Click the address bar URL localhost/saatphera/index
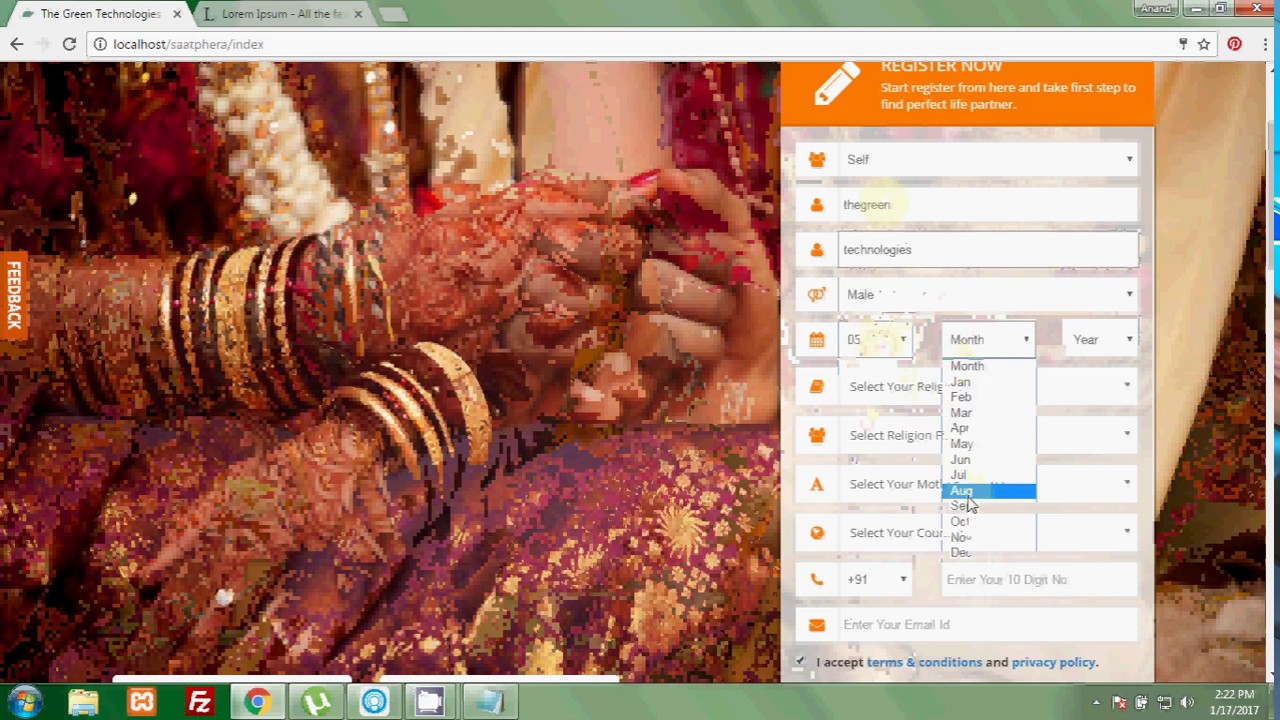Image resolution: width=1280 pixels, height=720 pixels. pos(188,44)
